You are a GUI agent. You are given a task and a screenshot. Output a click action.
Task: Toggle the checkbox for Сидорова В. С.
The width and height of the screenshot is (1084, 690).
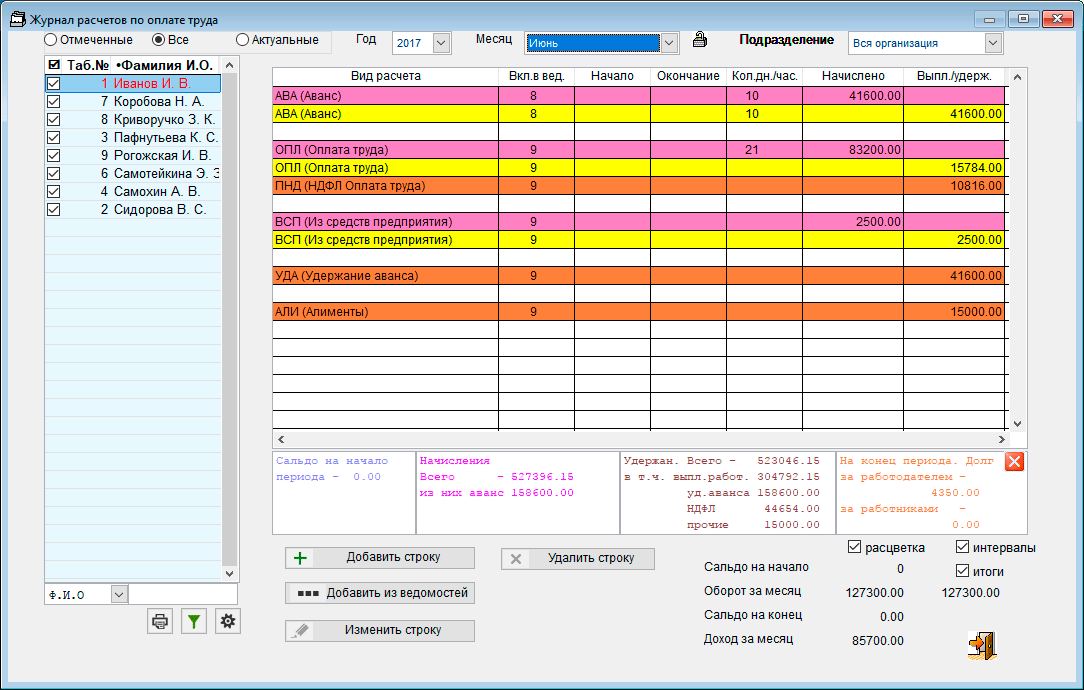(53, 209)
